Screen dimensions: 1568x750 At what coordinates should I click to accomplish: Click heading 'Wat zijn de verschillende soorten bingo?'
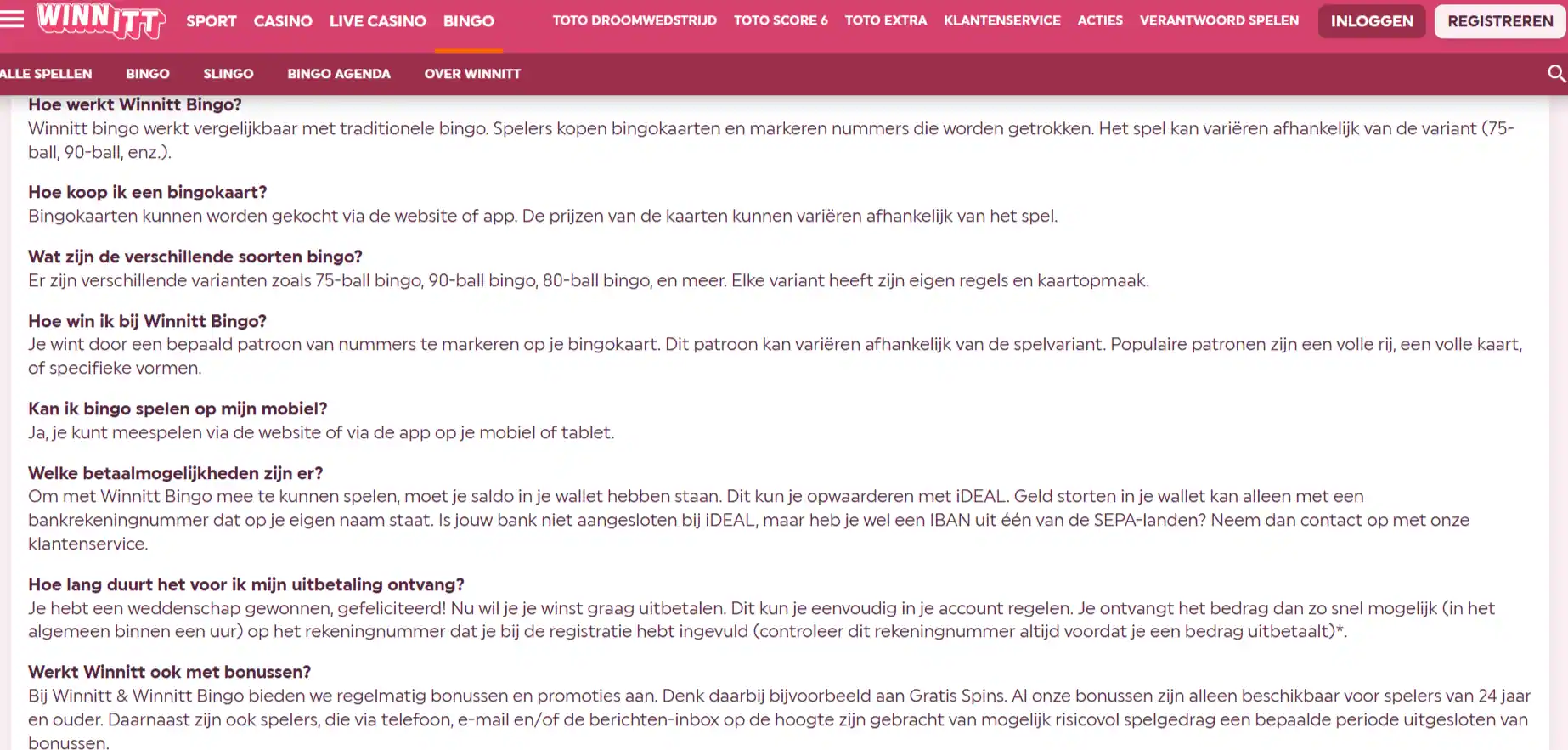coord(195,257)
